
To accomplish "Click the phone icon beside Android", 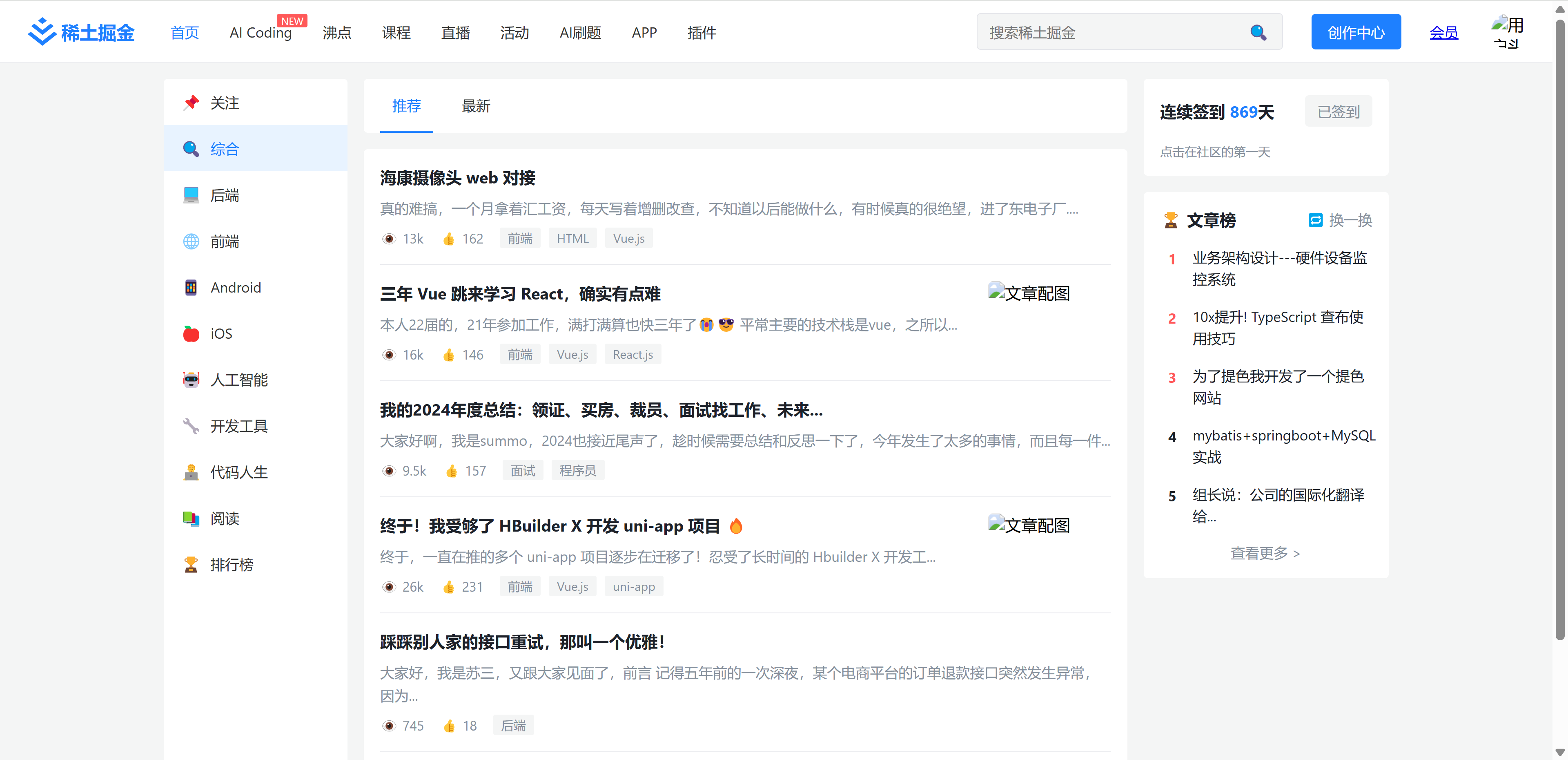I will (x=191, y=287).
